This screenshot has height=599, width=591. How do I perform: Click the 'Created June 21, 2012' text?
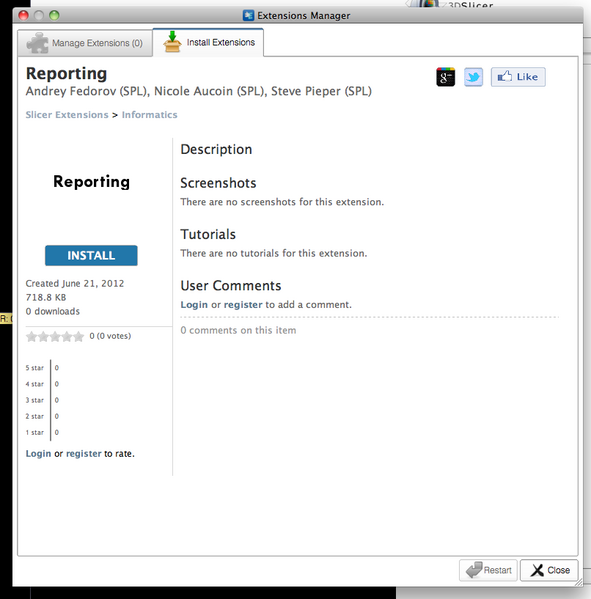[75, 283]
